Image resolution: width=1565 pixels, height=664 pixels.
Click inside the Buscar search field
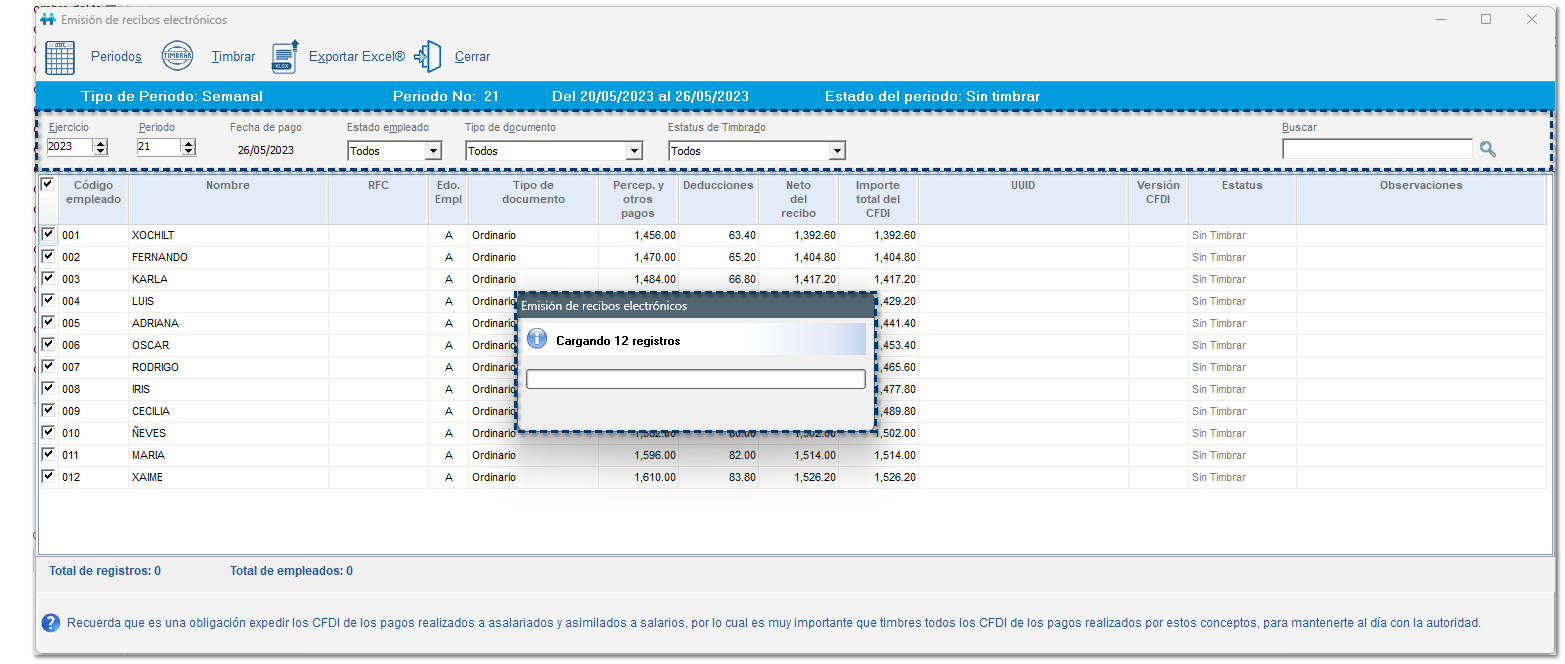coord(1377,148)
